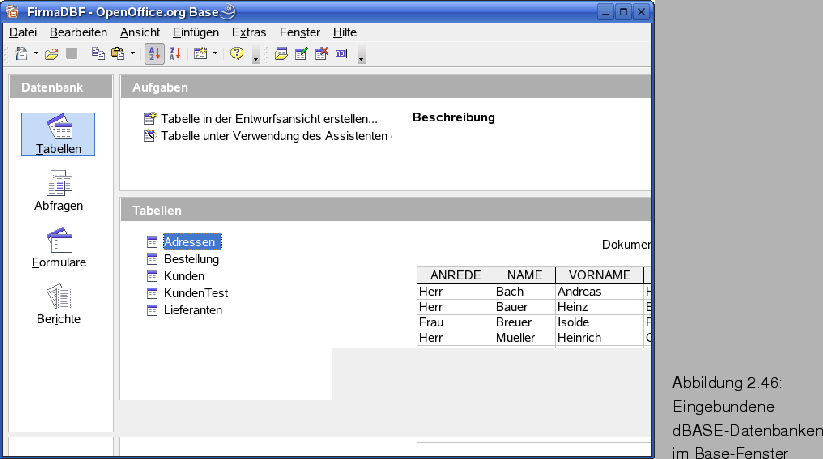
Task: Select Formulare in Datenbank sidebar
Action: (59, 247)
